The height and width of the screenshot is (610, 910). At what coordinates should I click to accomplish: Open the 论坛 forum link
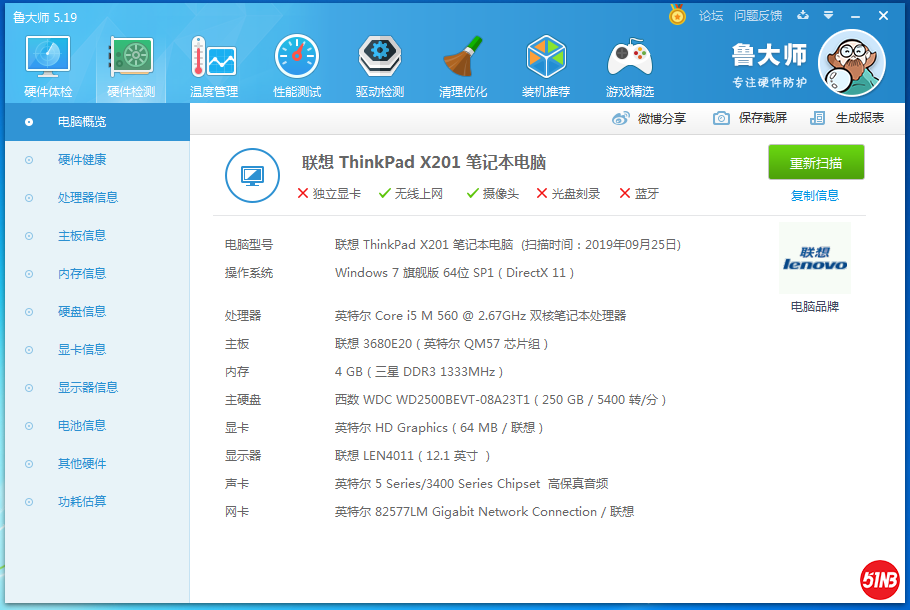pos(712,16)
